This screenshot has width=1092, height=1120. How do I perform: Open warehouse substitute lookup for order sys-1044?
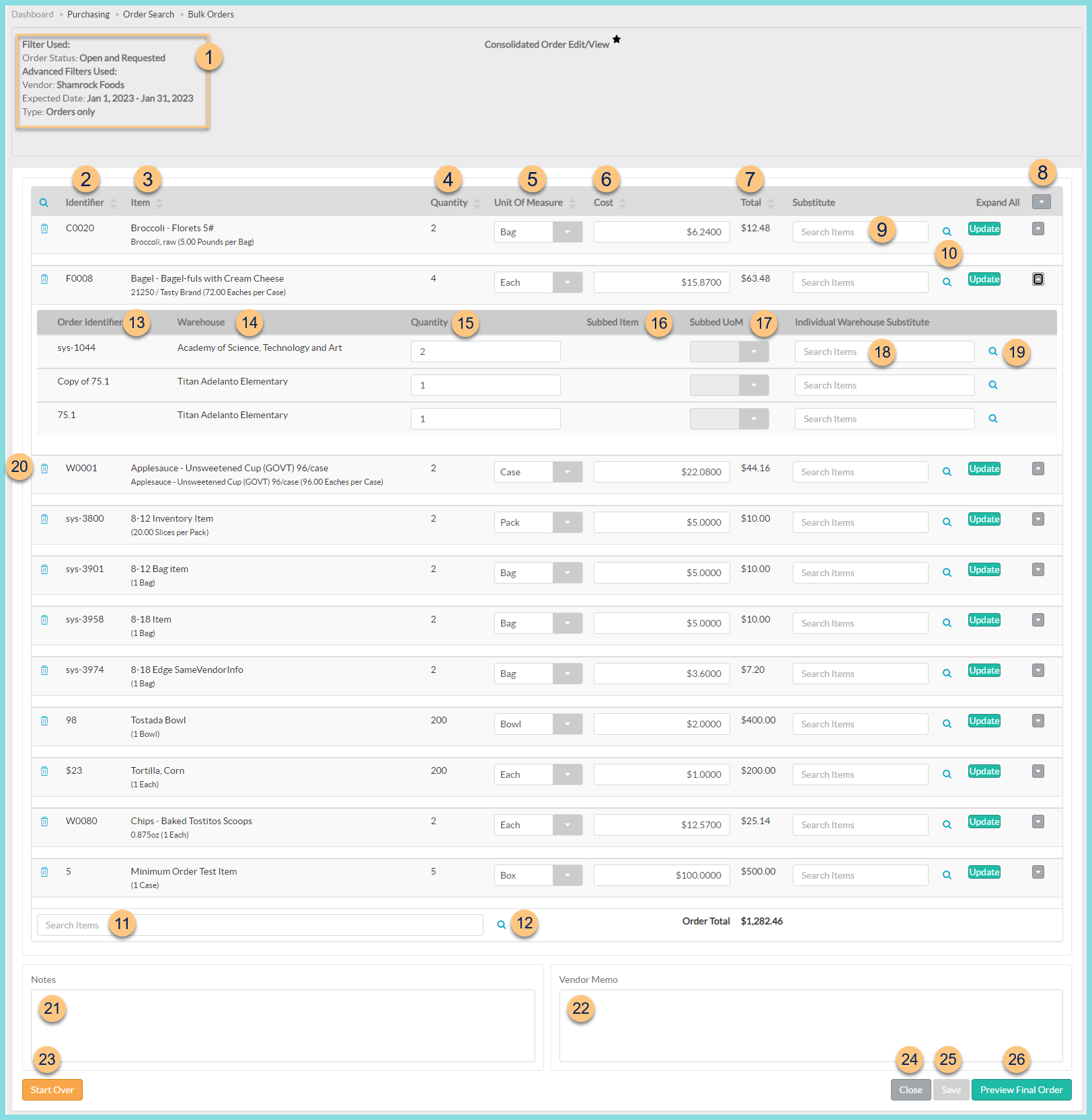pos(993,351)
